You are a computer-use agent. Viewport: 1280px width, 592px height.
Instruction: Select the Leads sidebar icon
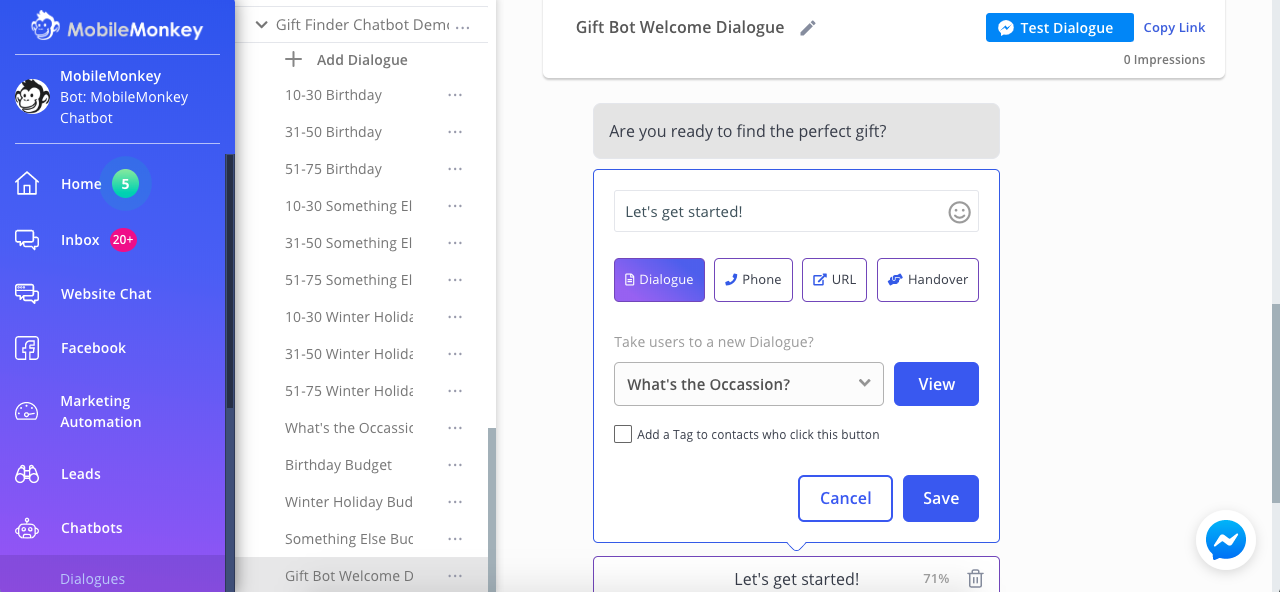click(27, 473)
